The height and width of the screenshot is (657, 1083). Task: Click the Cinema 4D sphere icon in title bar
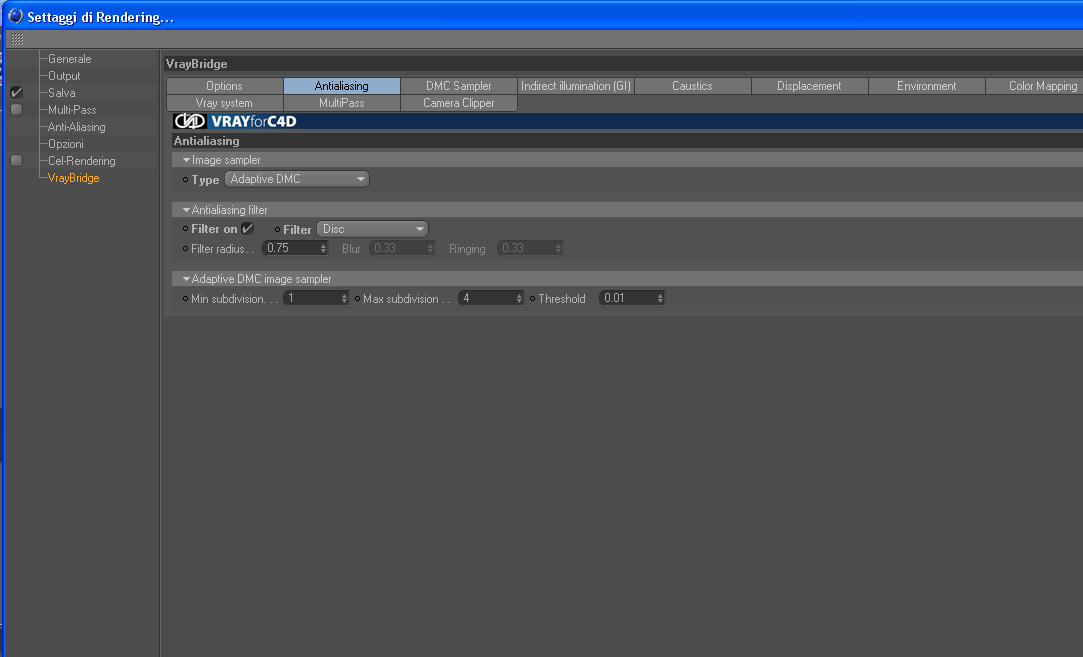pyautogui.click(x=15, y=16)
